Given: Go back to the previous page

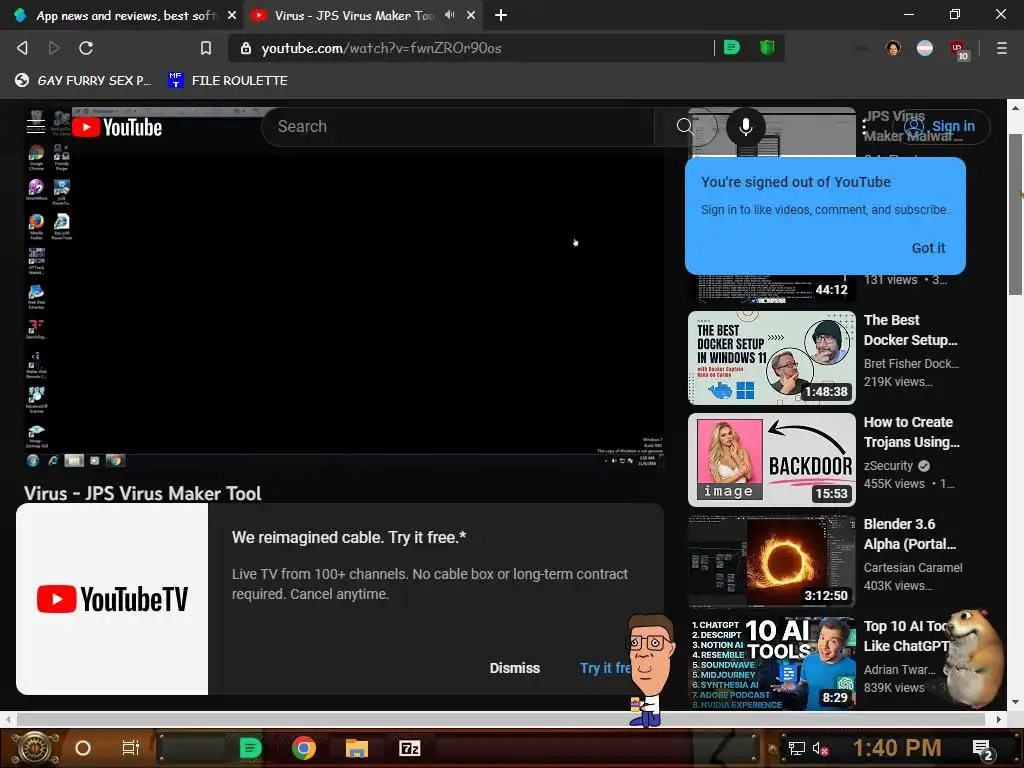Looking at the screenshot, I should [22, 48].
